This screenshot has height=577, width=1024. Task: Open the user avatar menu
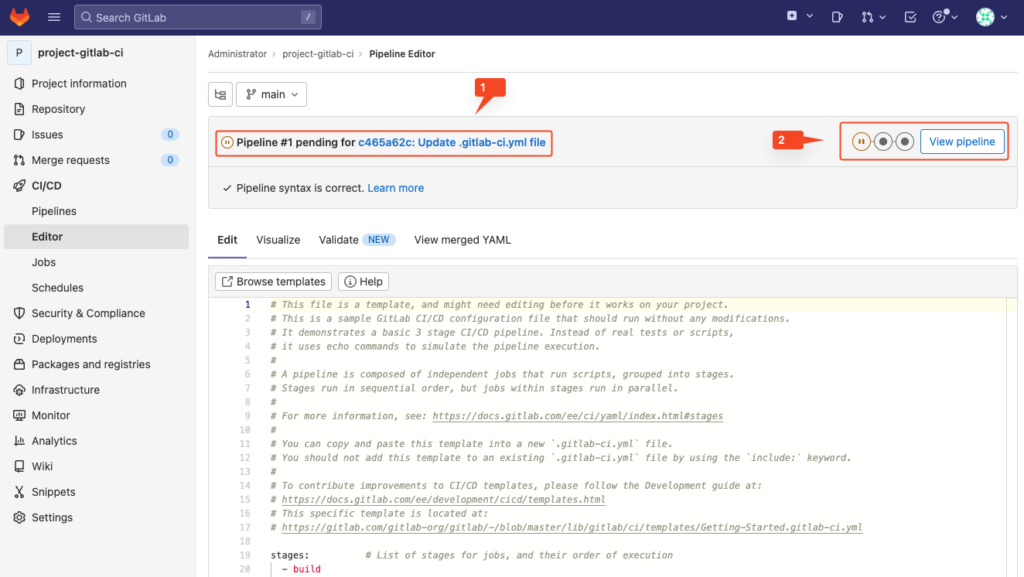pos(991,17)
